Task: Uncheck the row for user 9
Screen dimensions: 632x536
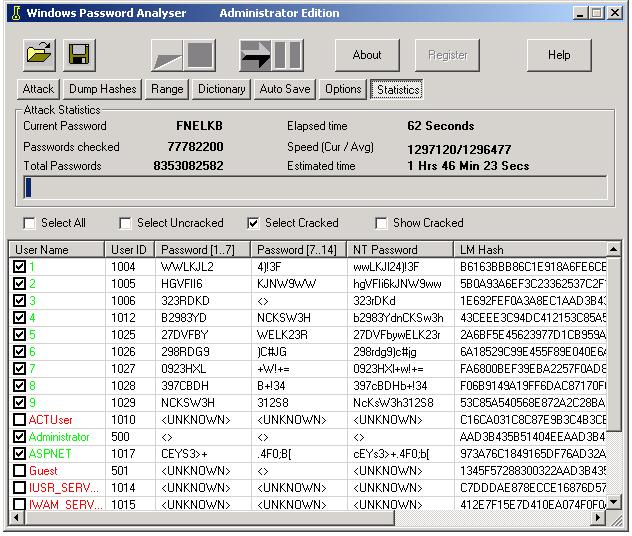Action: 19,402
